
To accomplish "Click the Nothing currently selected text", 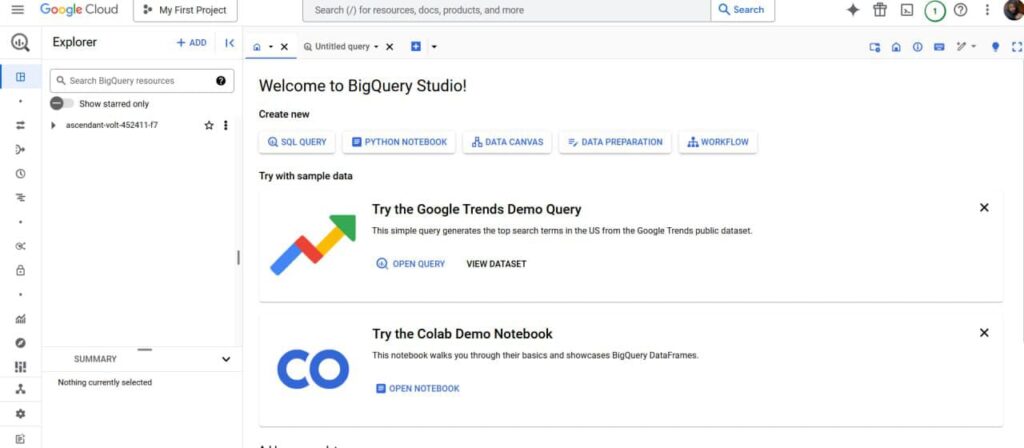I will tap(104, 383).
